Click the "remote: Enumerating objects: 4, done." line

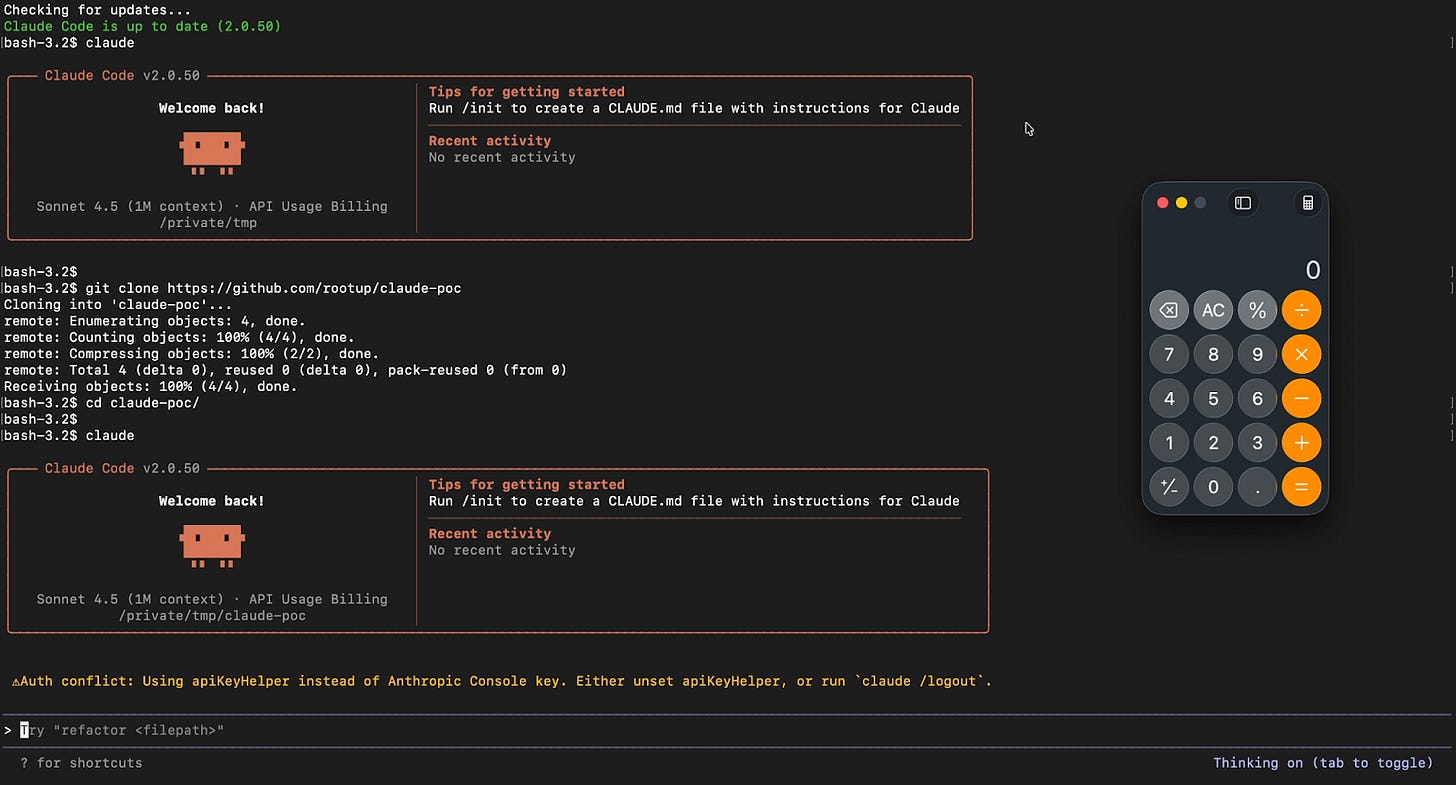pos(155,321)
